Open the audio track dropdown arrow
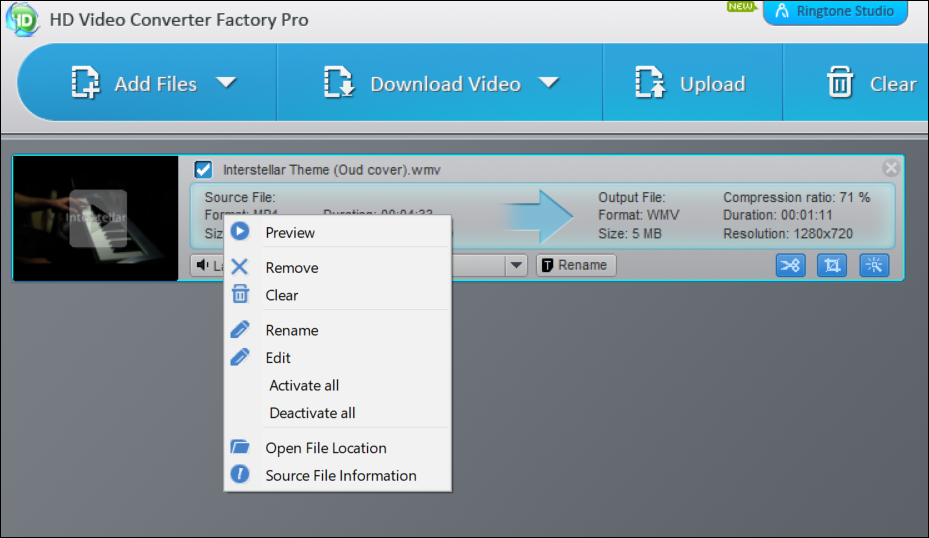929x538 pixels. tap(516, 265)
